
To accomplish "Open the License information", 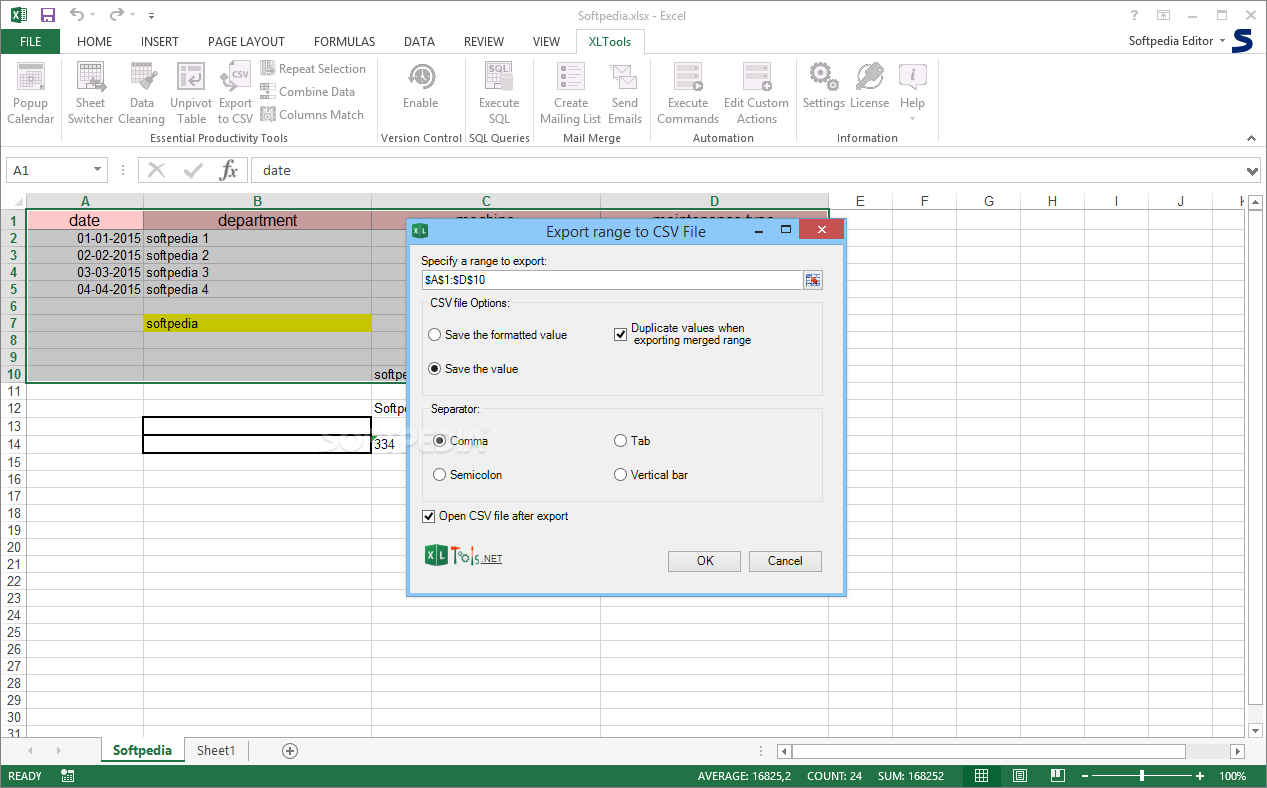I will [x=870, y=87].
